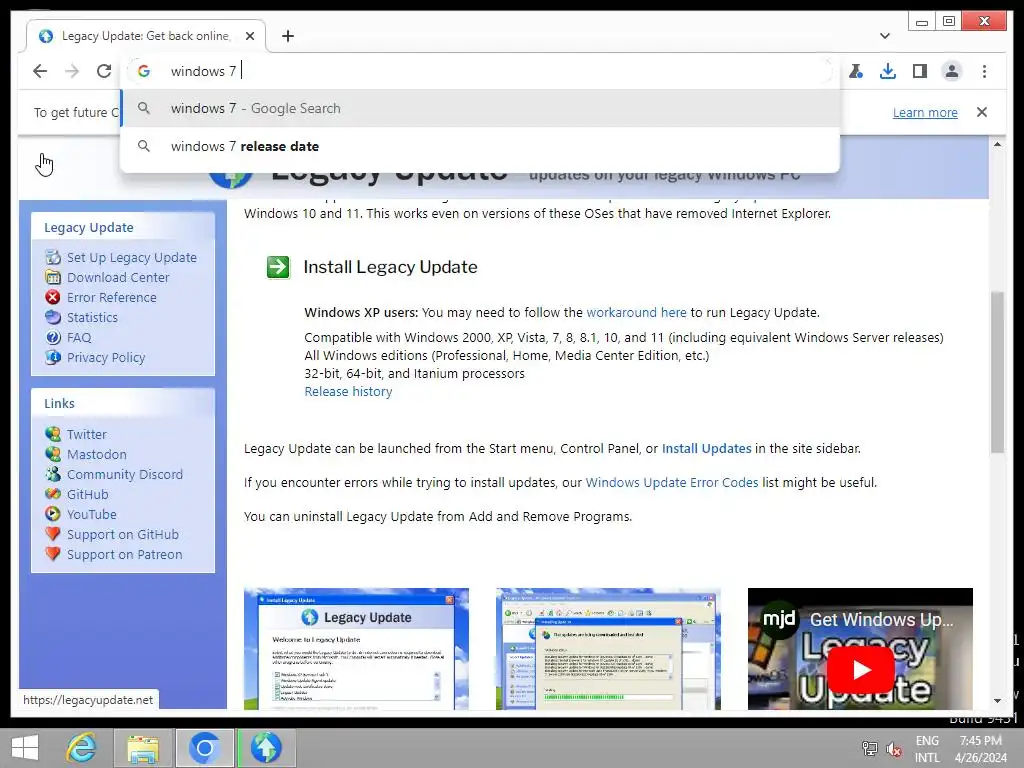1024x768 pixels.
Task: Open Error Reference sidebar link
Action: [112, 297]
